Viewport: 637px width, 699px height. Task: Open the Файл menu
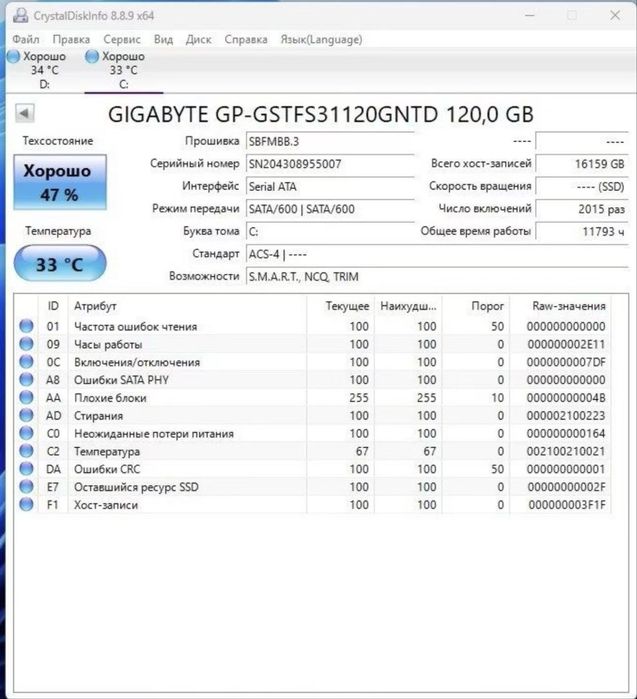click(26, 39)
